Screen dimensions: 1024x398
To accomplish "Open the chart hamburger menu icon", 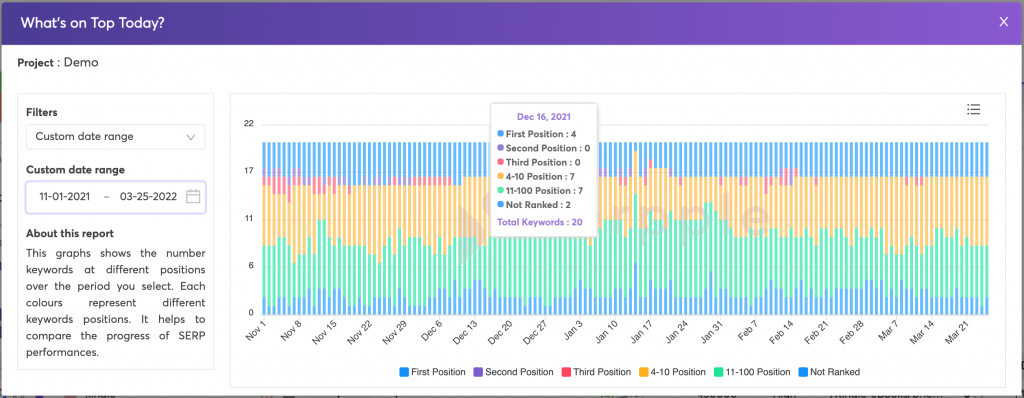I will pos(973,109).
